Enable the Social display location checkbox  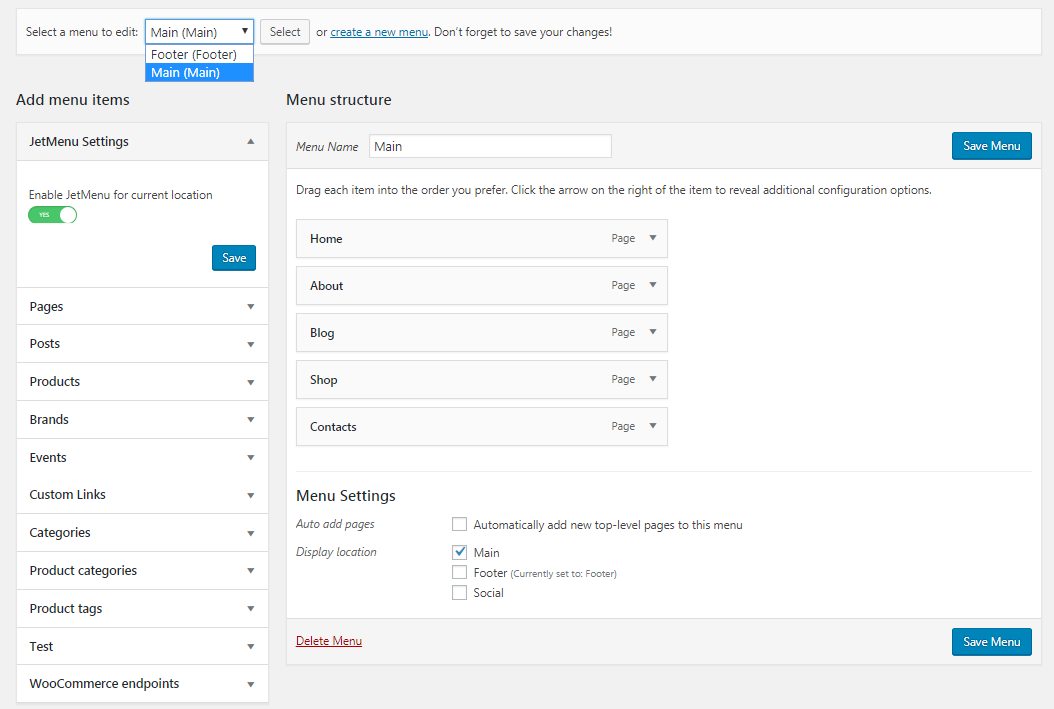(460, 593)
